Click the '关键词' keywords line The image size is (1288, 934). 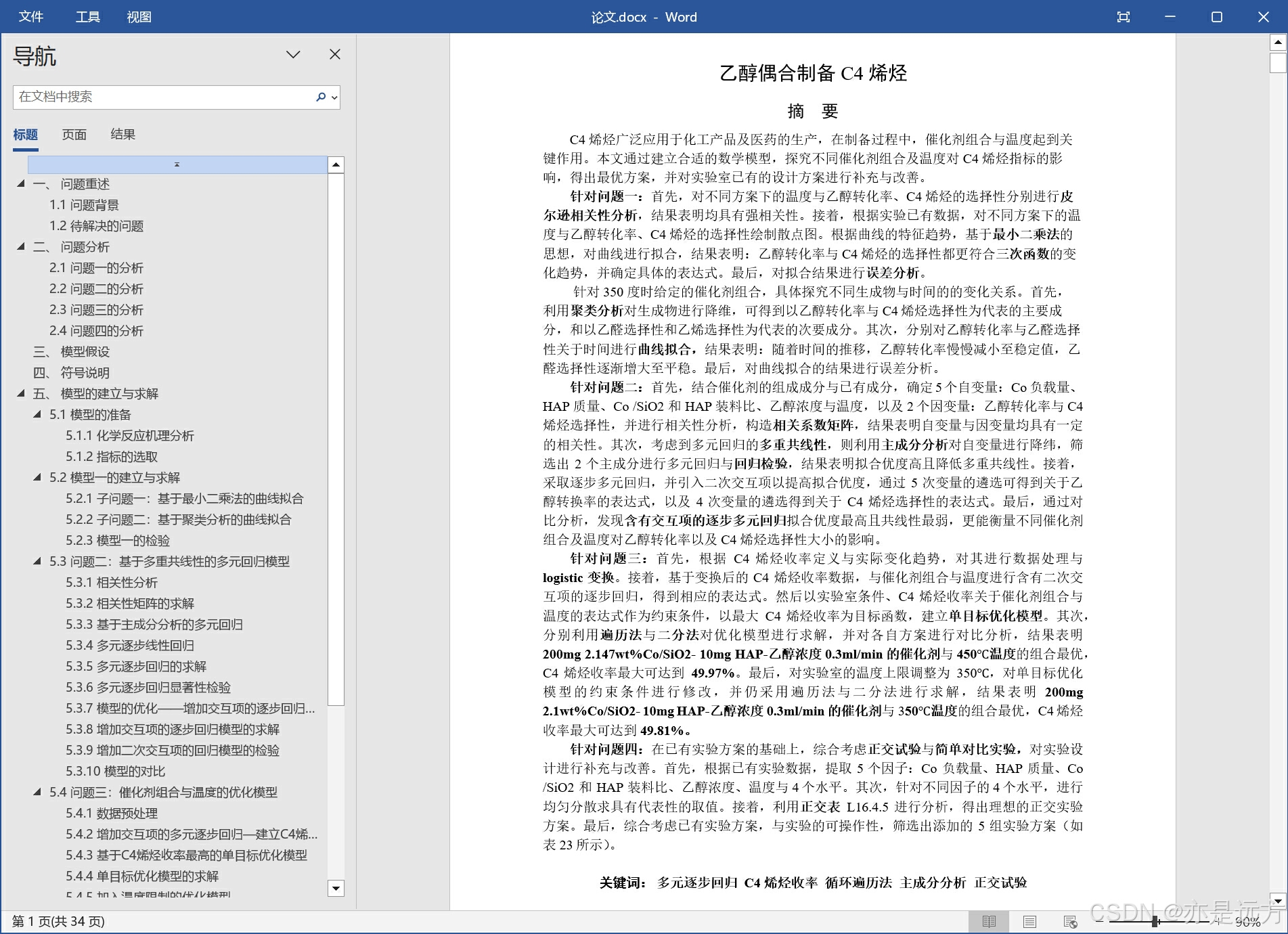point(813,883)
